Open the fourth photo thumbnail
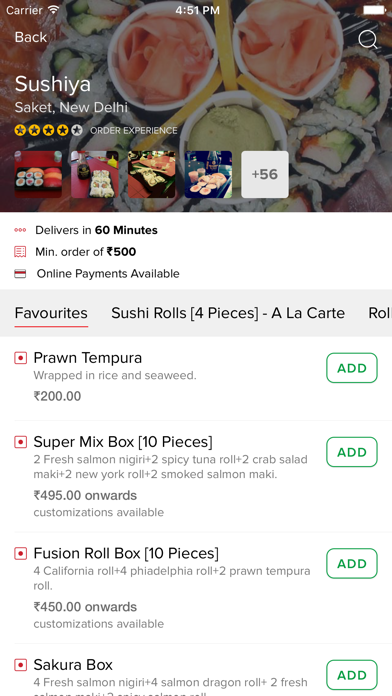The height and width of the screenshot is (696, 392). coord(208,174)
